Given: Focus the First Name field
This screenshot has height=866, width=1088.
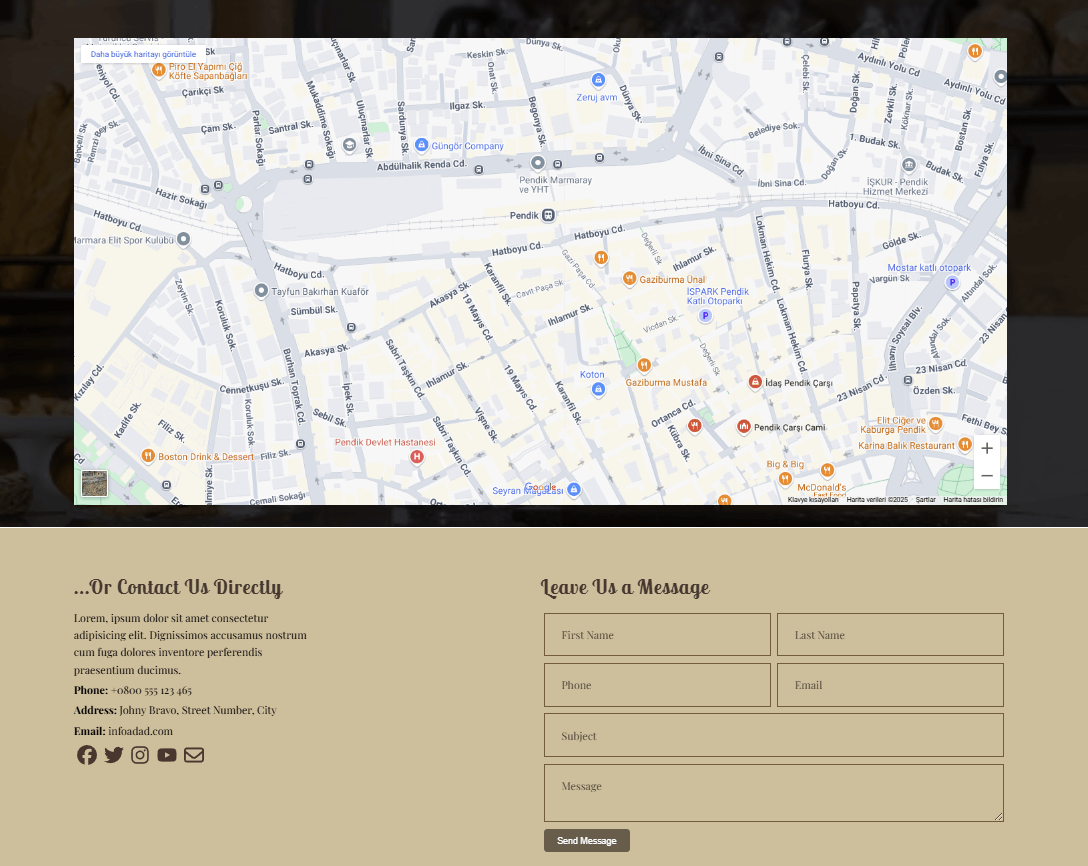Looking at the screenshot, I should pyautogui.click(x=657, y=634).
